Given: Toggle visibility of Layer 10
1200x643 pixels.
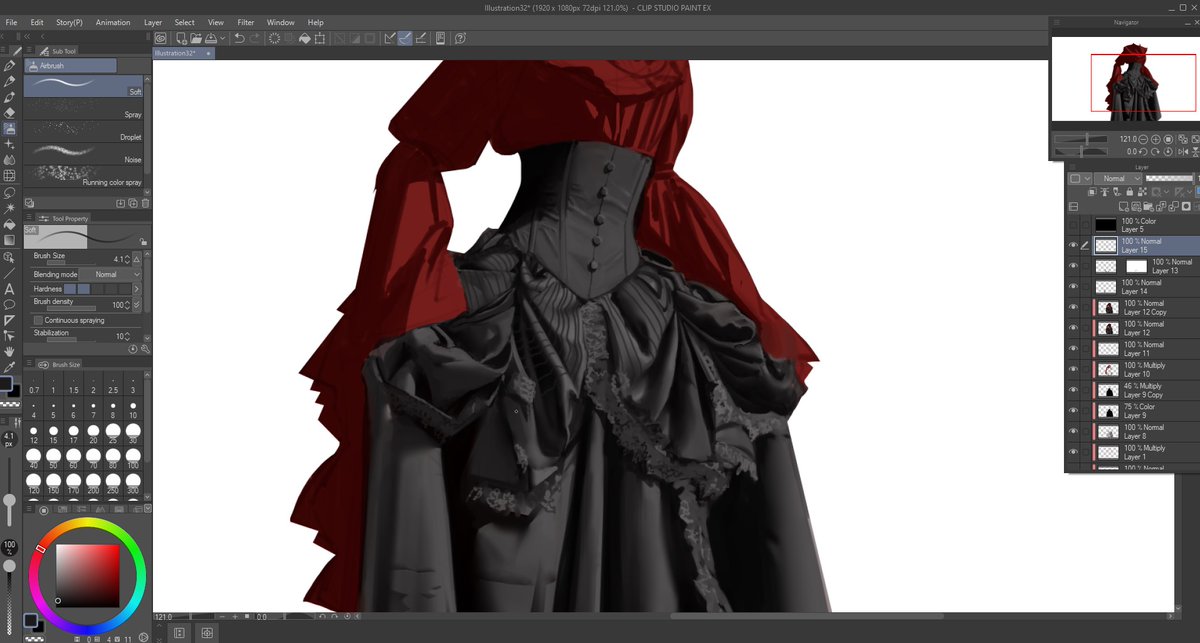Looking at the screenshot, I should click(x=1073, y=369).
